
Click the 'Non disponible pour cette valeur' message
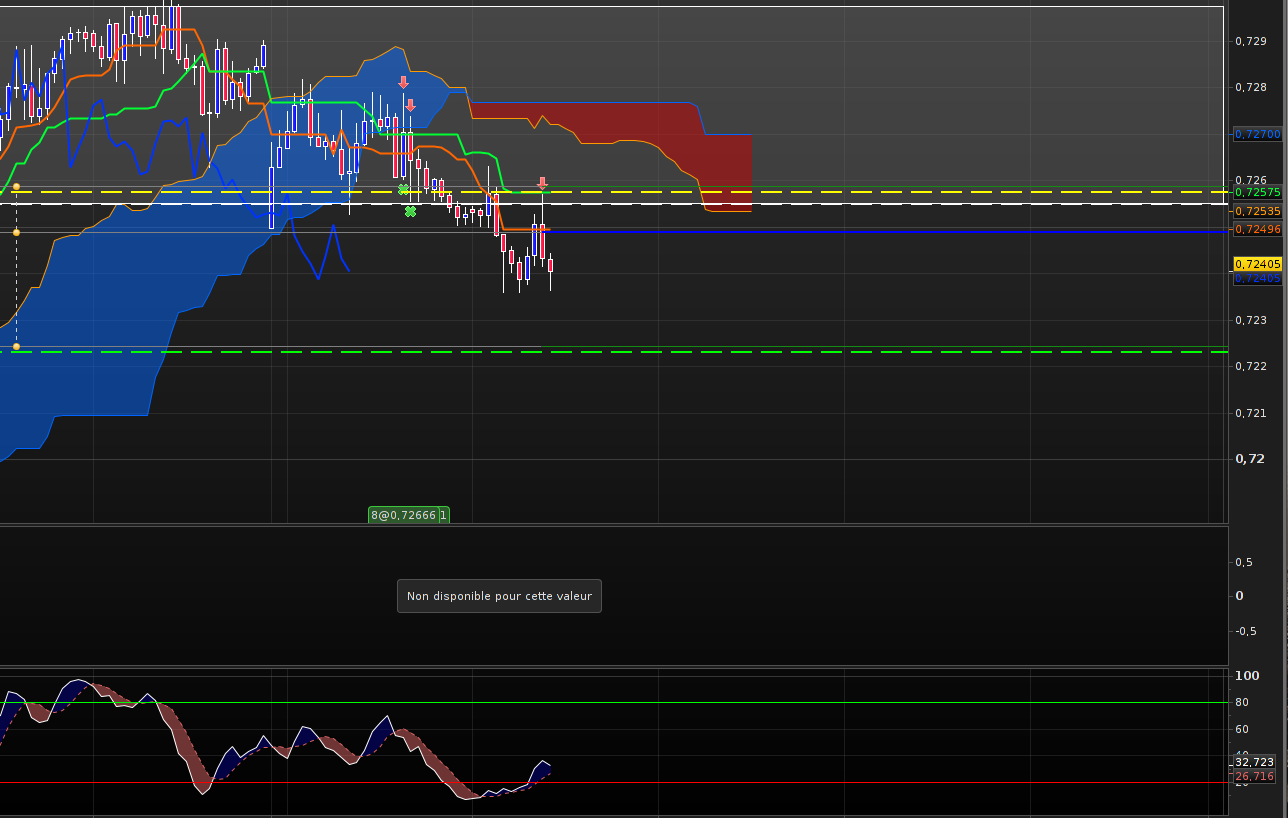(499, 596)
